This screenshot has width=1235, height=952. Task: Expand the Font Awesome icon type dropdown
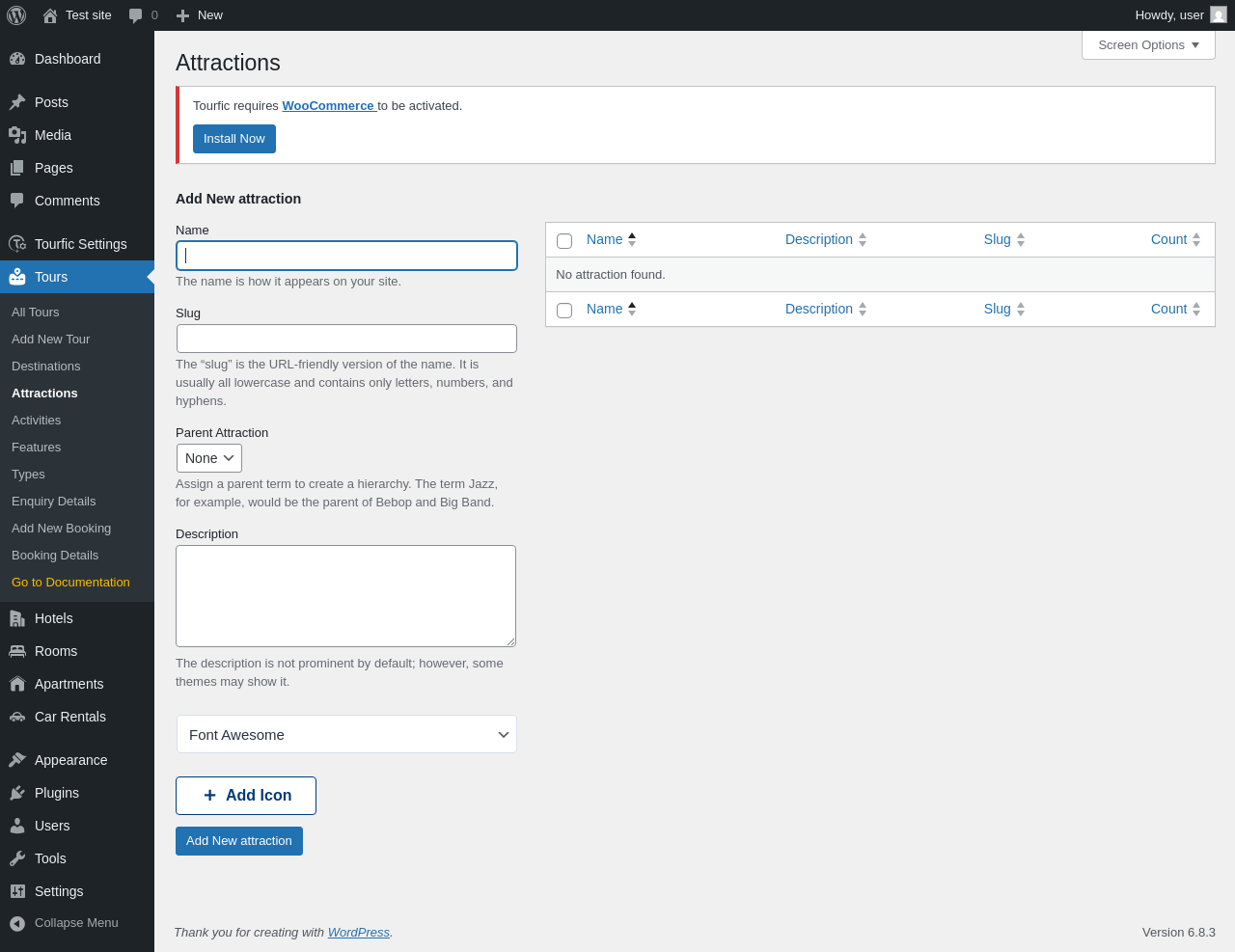coord(346,734)
